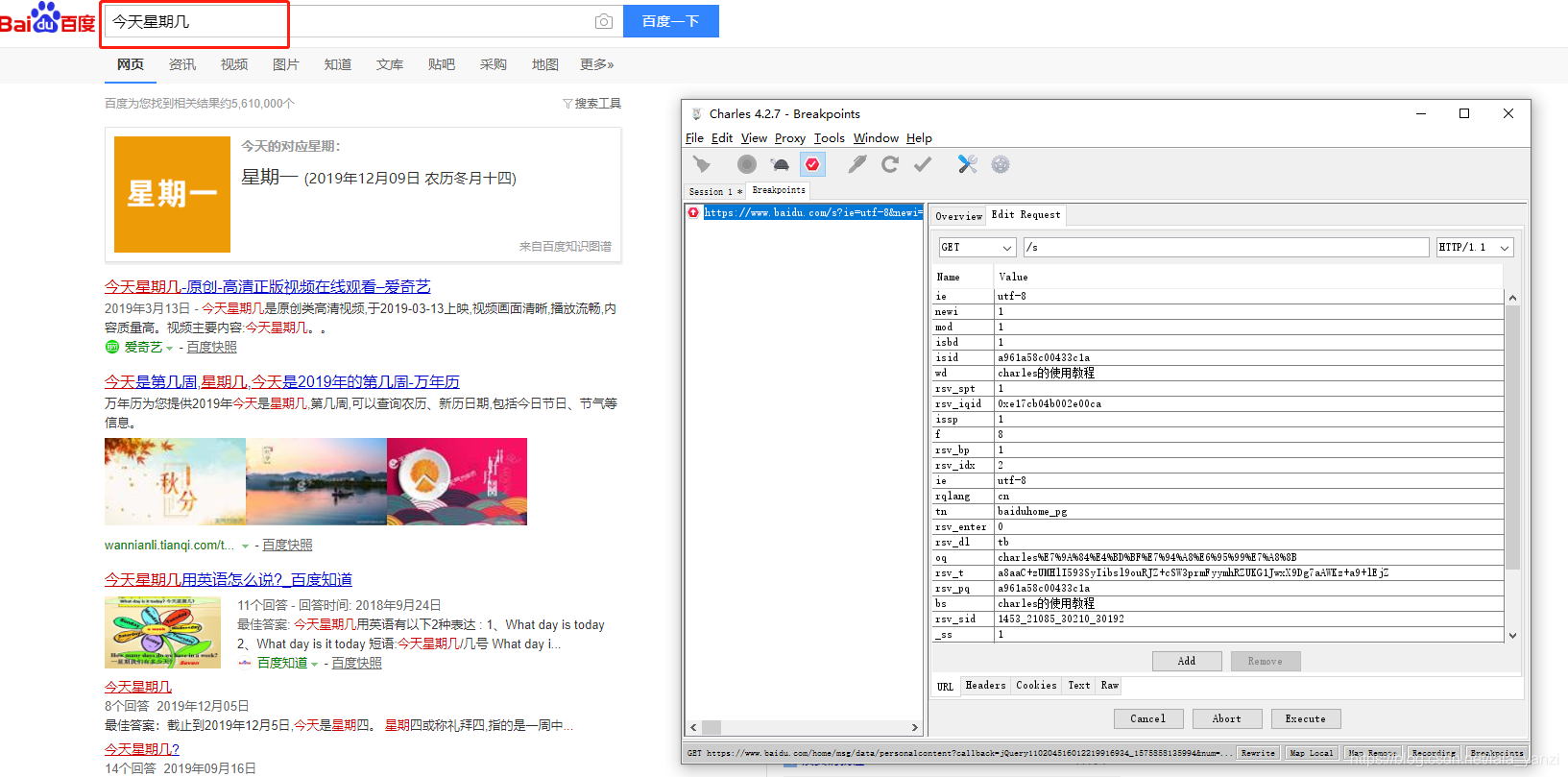Open Tools via the wrench-screwdriver icon
Image resolution: width=1568 pixels, height=777 pixels.
tap(967, 164)
